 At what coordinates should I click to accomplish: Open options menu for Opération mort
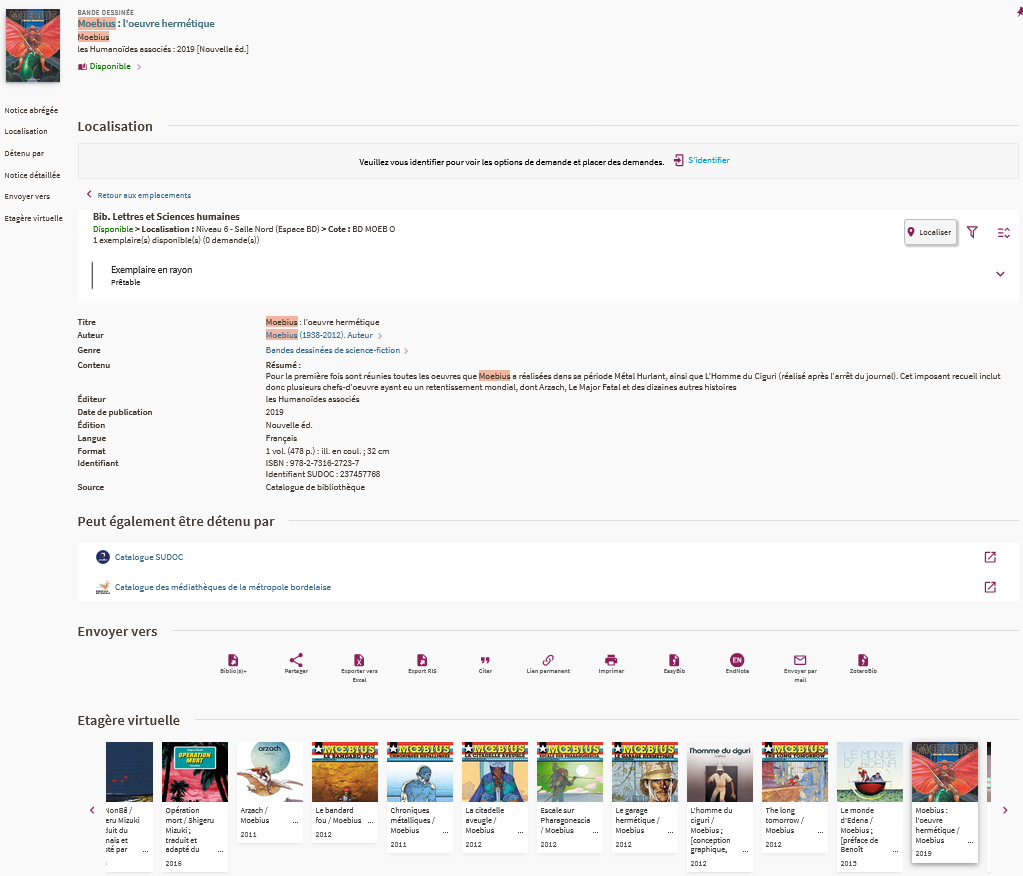[221, 851]
